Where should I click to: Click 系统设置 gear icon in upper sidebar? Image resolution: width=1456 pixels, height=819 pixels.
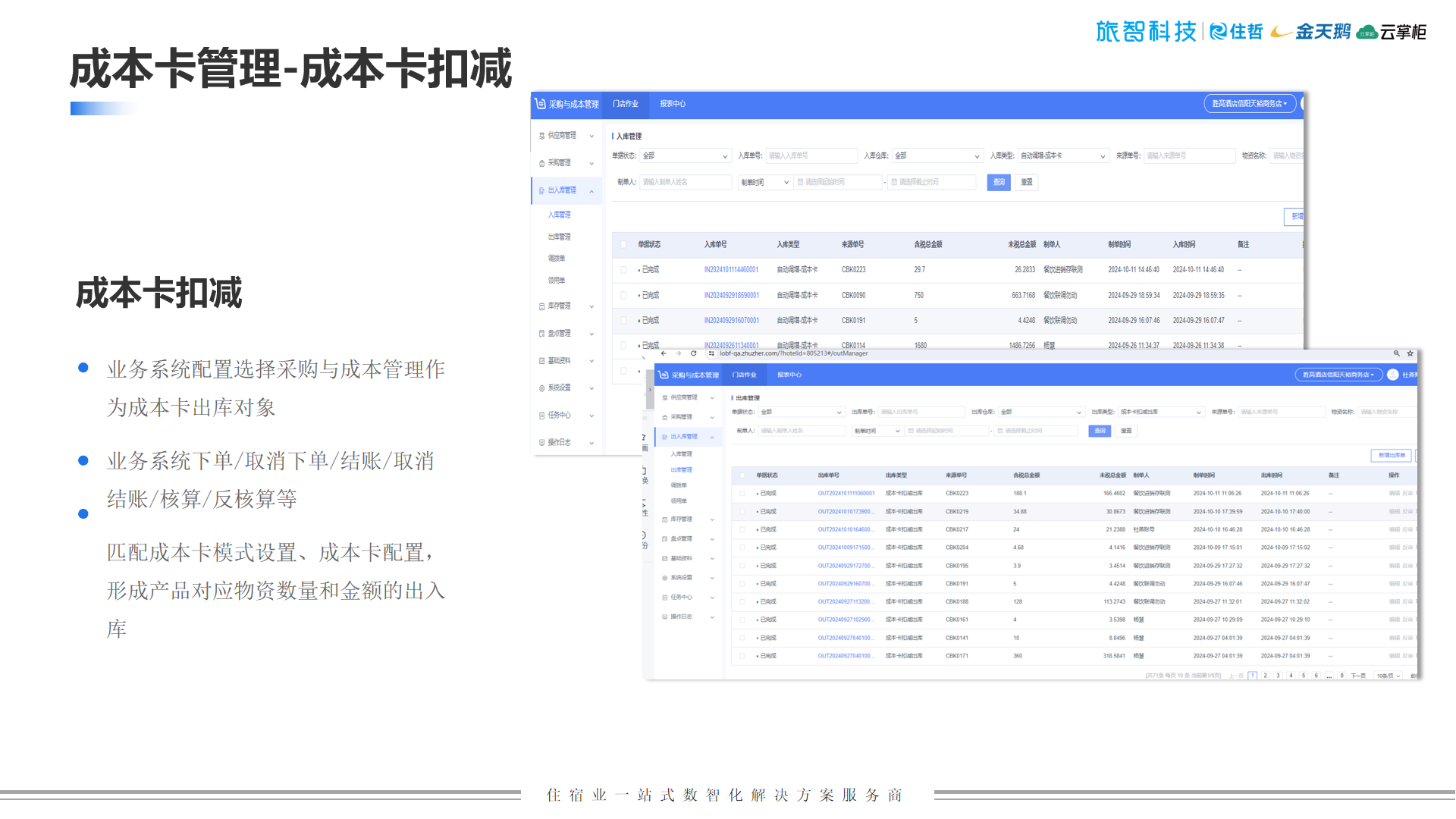(541, 388)
